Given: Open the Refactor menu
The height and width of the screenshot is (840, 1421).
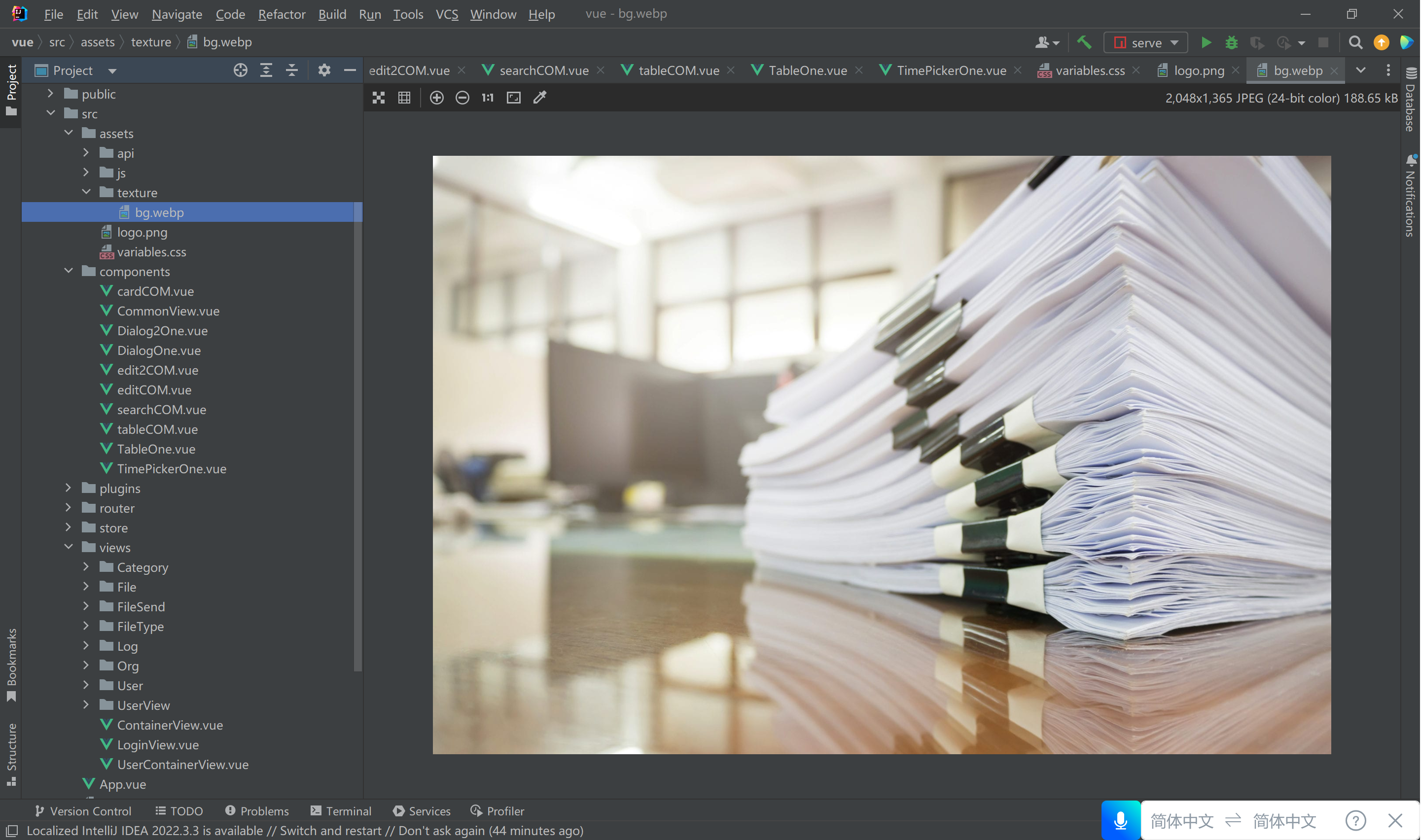Looking at the screenshot, I should click(282, 14).
